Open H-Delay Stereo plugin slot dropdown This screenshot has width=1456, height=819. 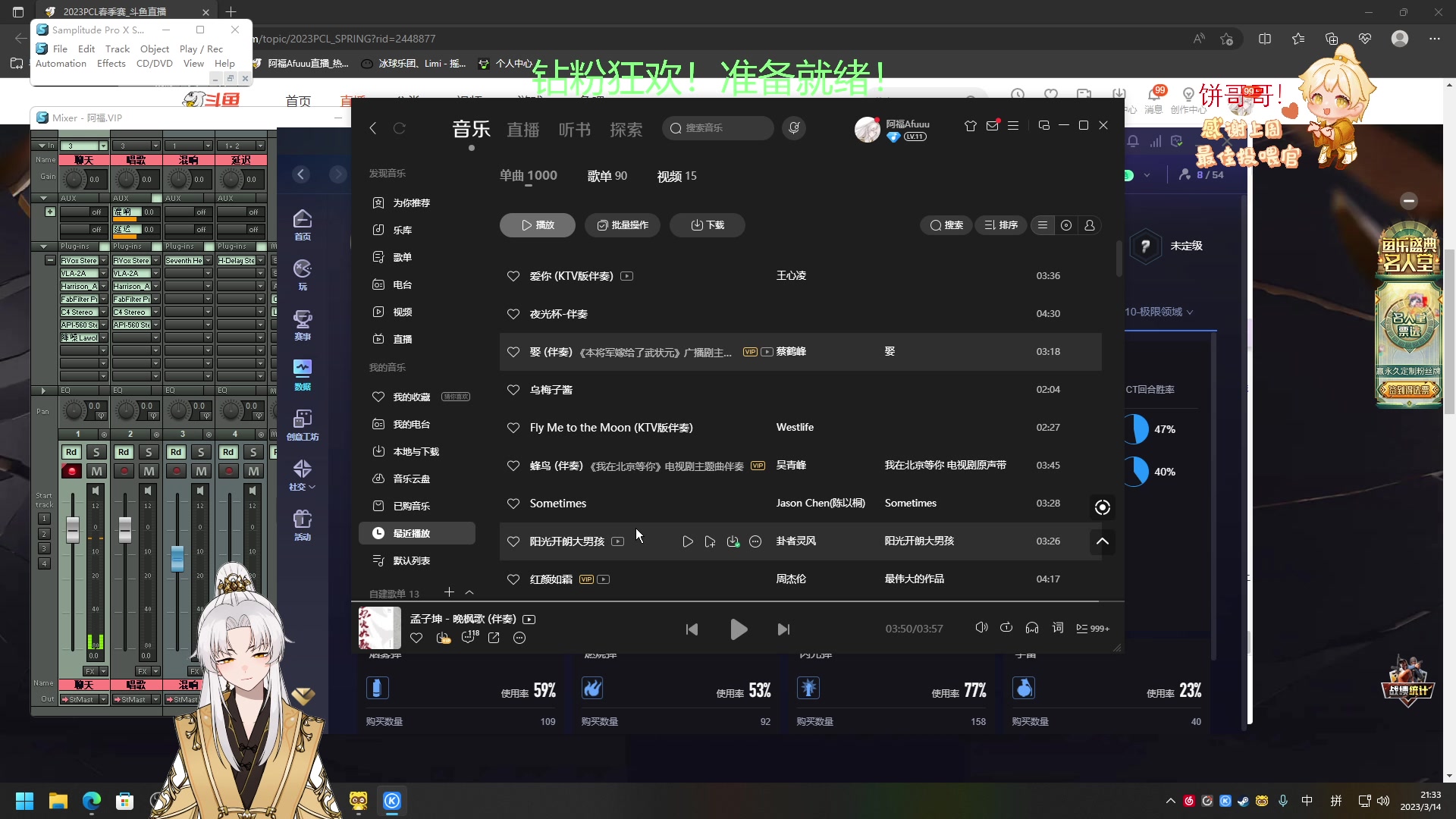pos(261,261)
